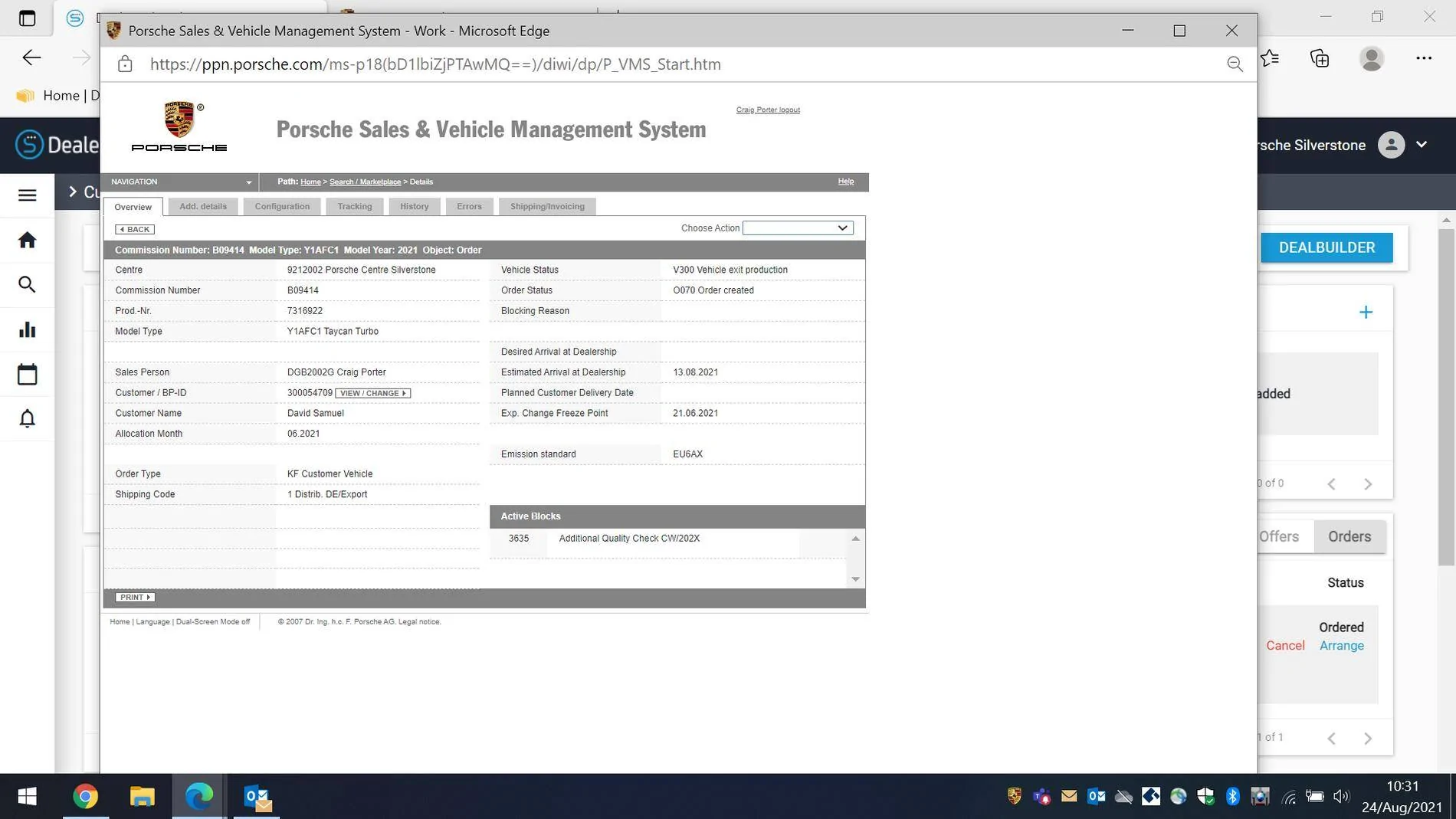This screenshot has width=1456, height=819.
Task: Select the Overview tab
Action: 133,207
